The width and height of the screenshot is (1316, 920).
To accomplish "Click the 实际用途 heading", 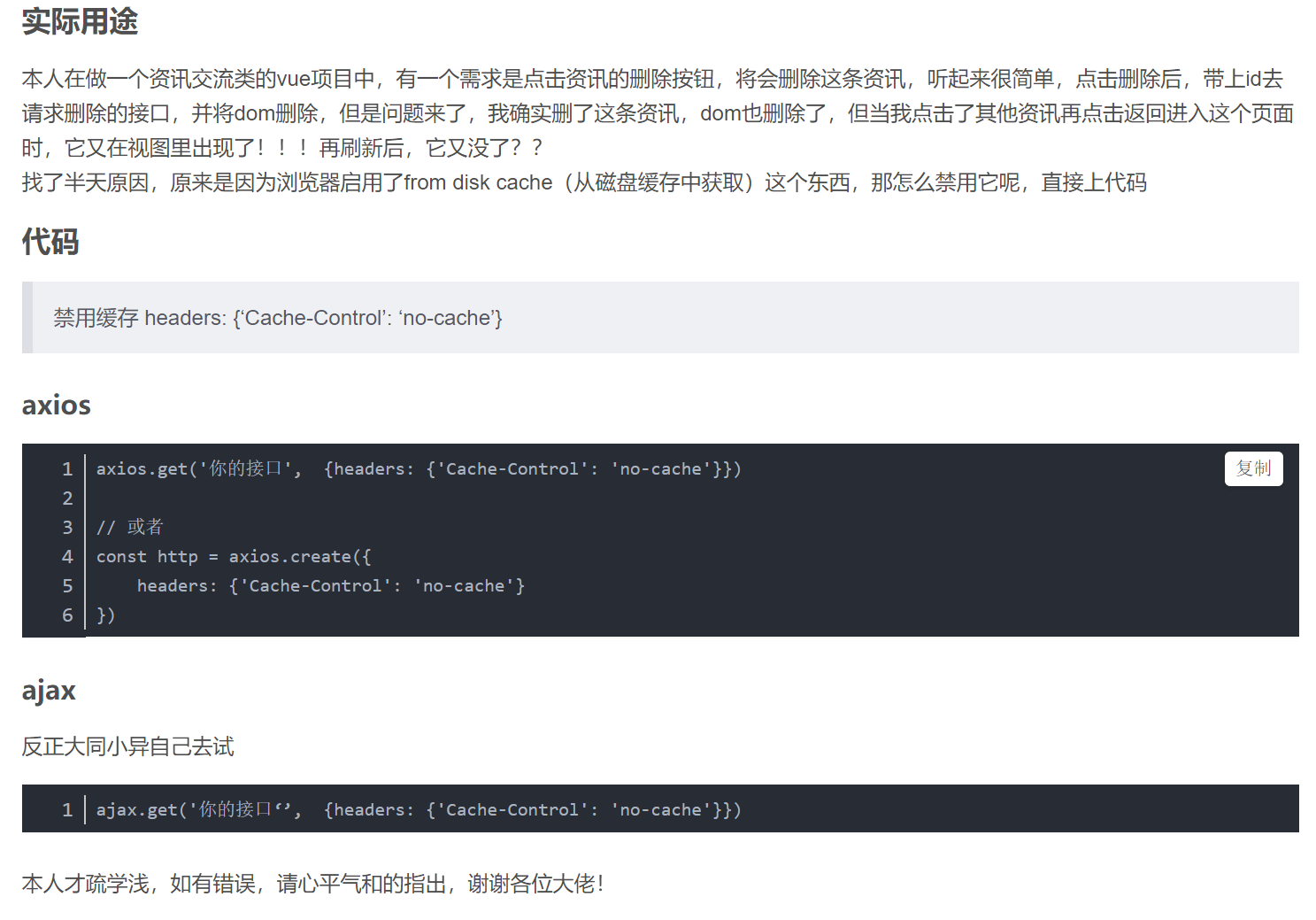I will pos(80,21).
